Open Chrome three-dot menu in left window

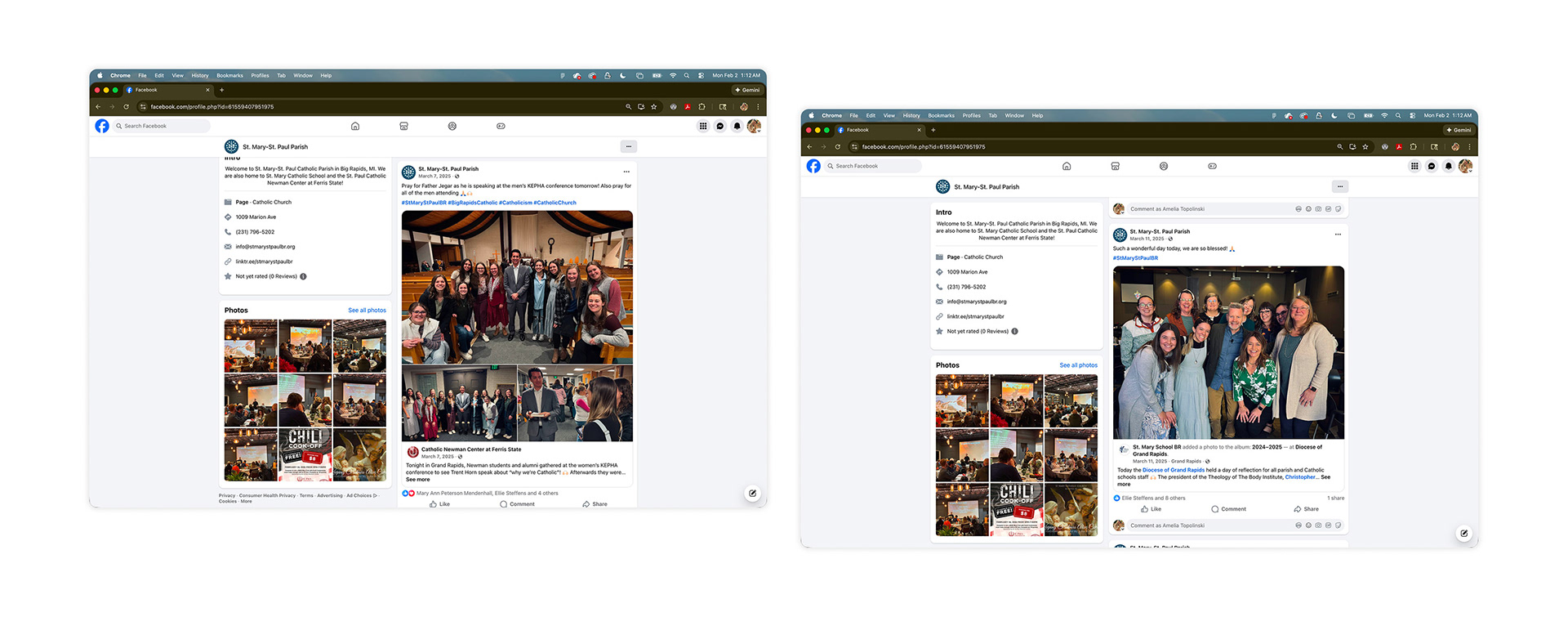758,106
